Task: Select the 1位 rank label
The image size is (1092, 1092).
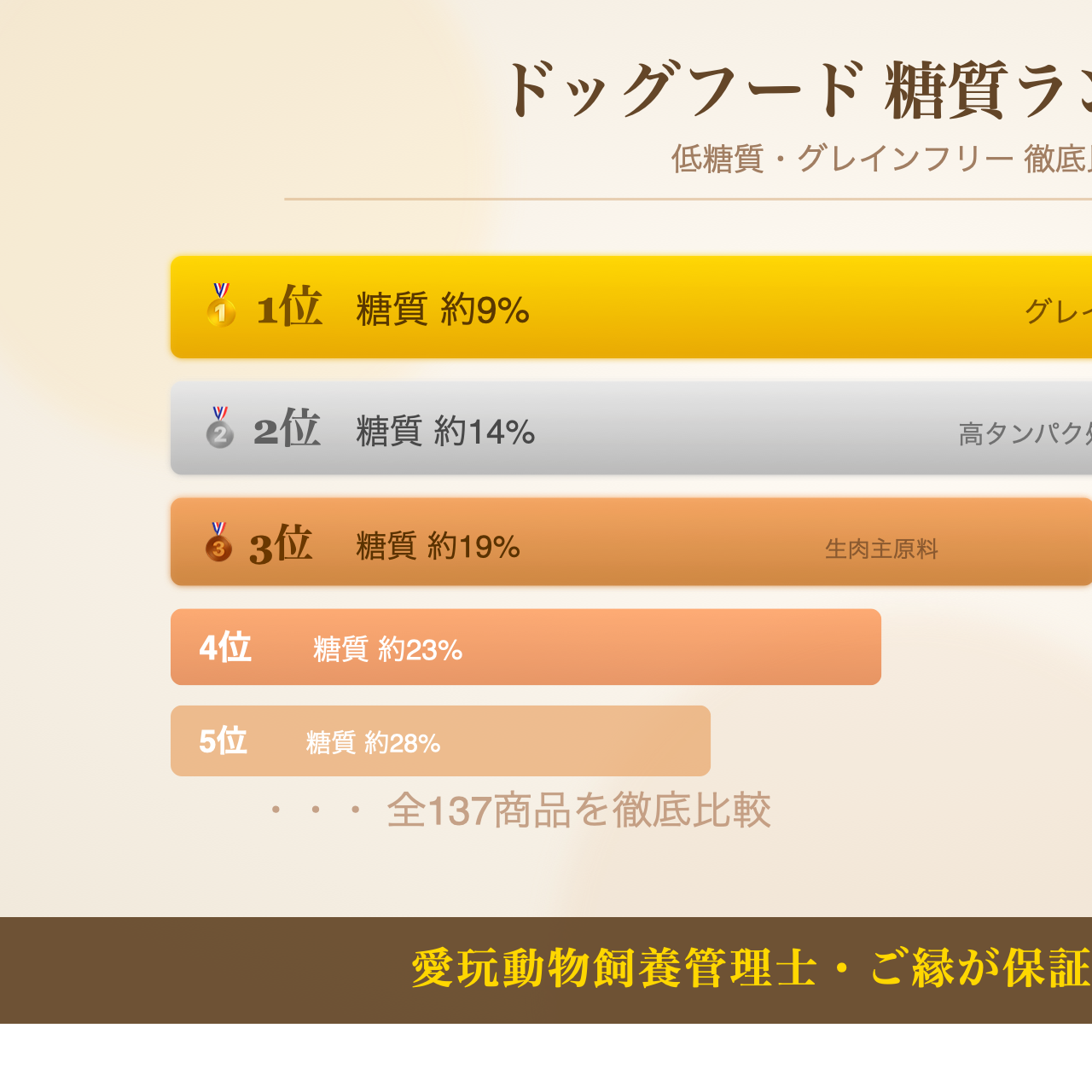Action: pos(289,307)
